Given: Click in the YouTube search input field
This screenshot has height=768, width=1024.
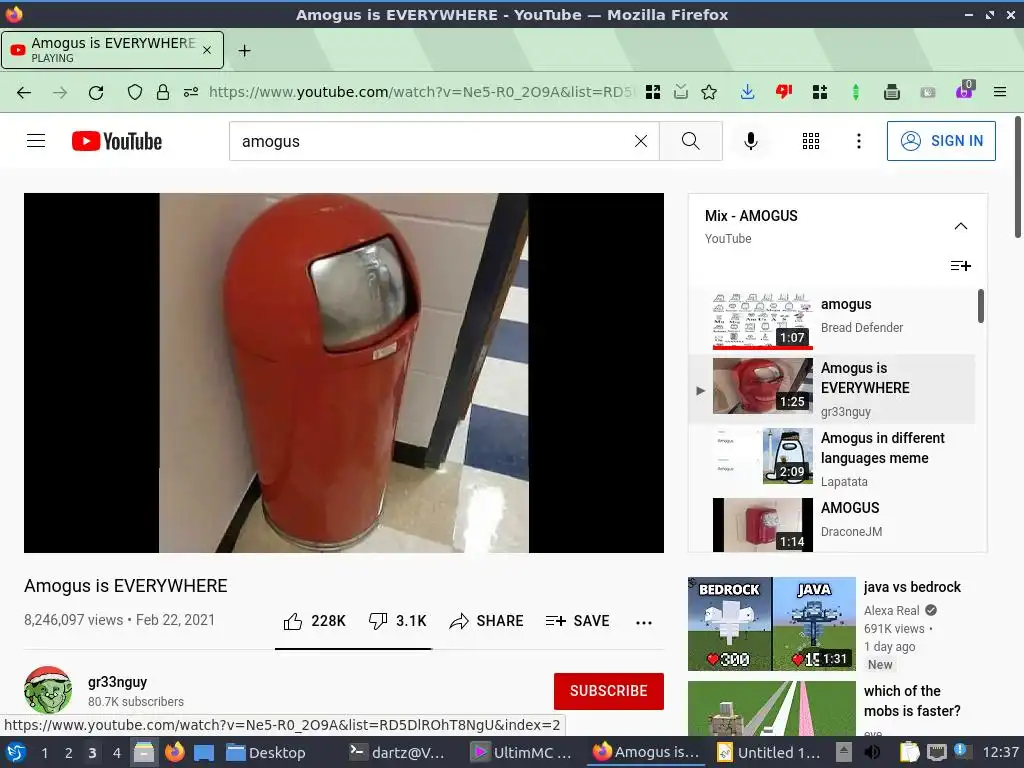Looking at the screenshot, I should click(x=431, y=141).
